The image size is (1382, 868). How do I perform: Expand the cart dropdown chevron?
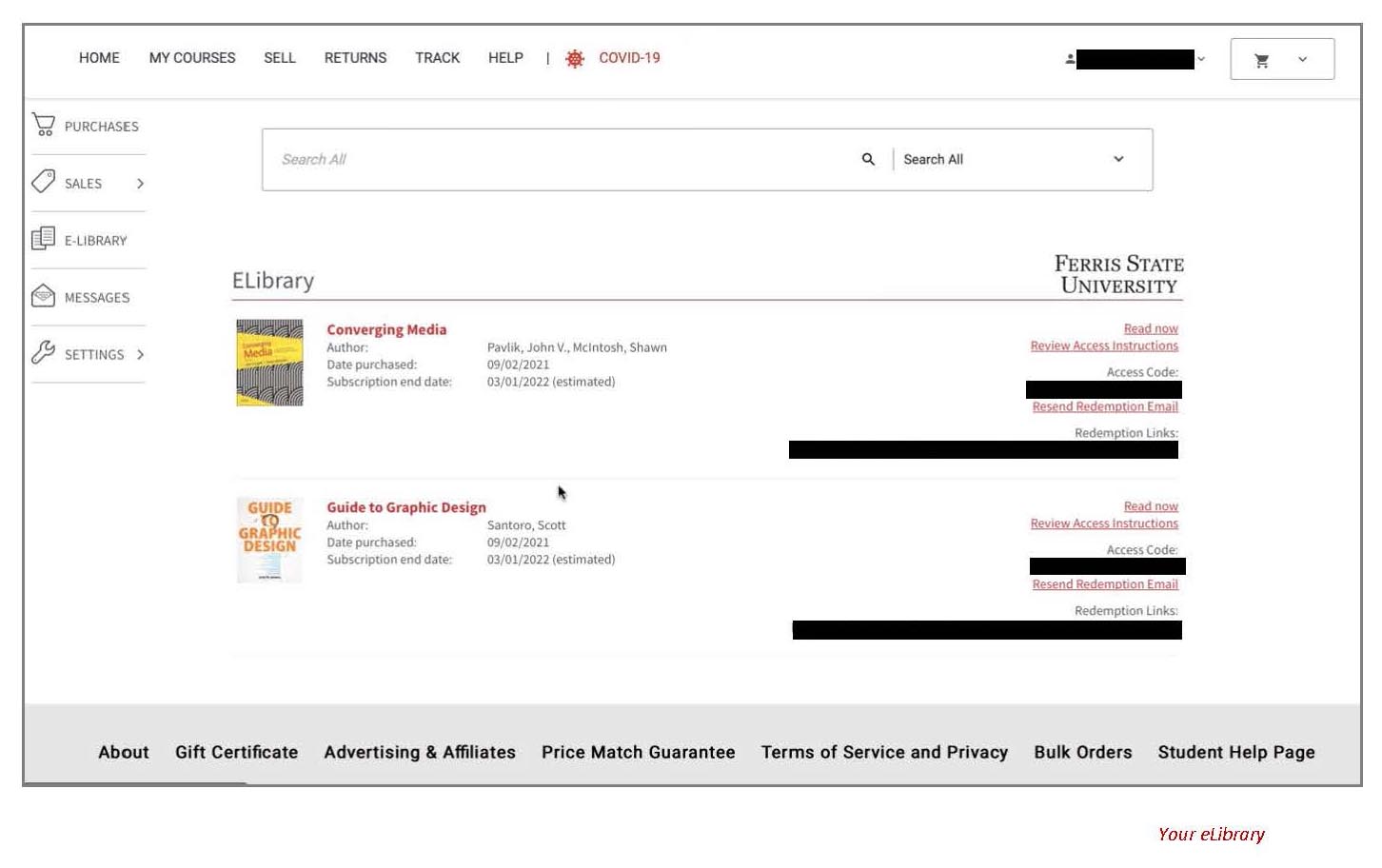pyautogui.click(x=1302, y=60)
